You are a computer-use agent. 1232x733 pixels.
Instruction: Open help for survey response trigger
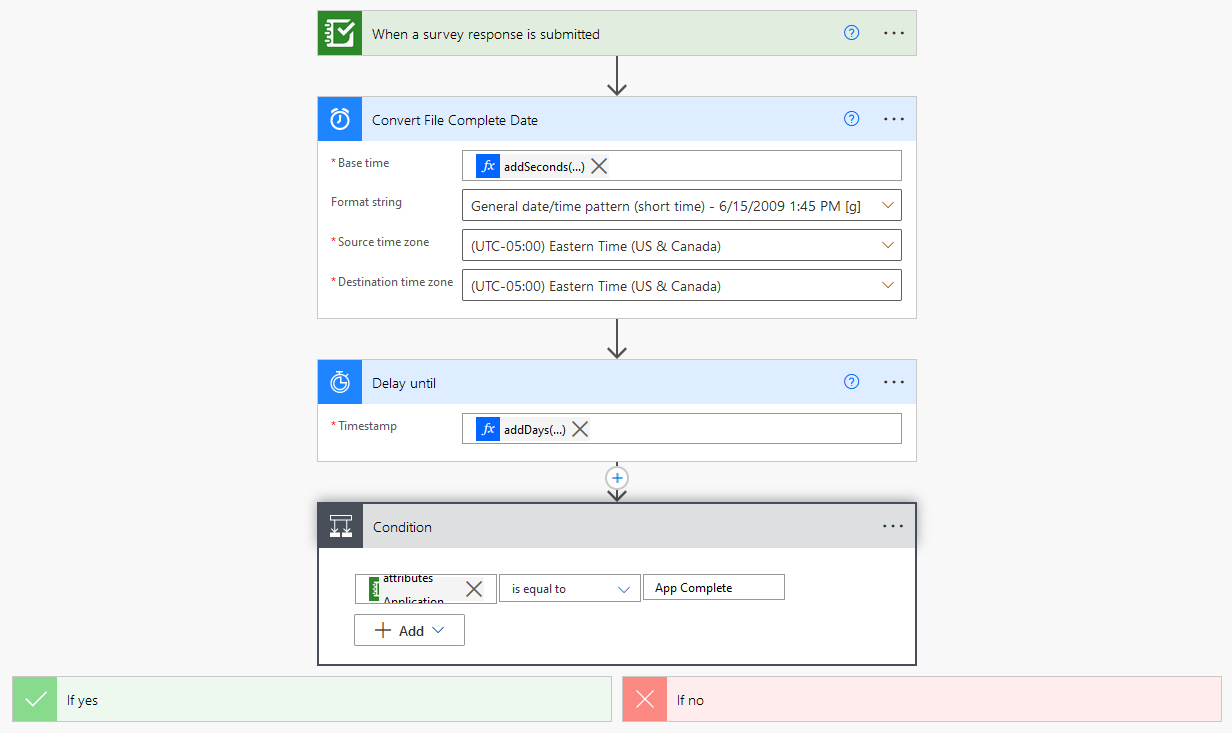[x=851, y=33]
